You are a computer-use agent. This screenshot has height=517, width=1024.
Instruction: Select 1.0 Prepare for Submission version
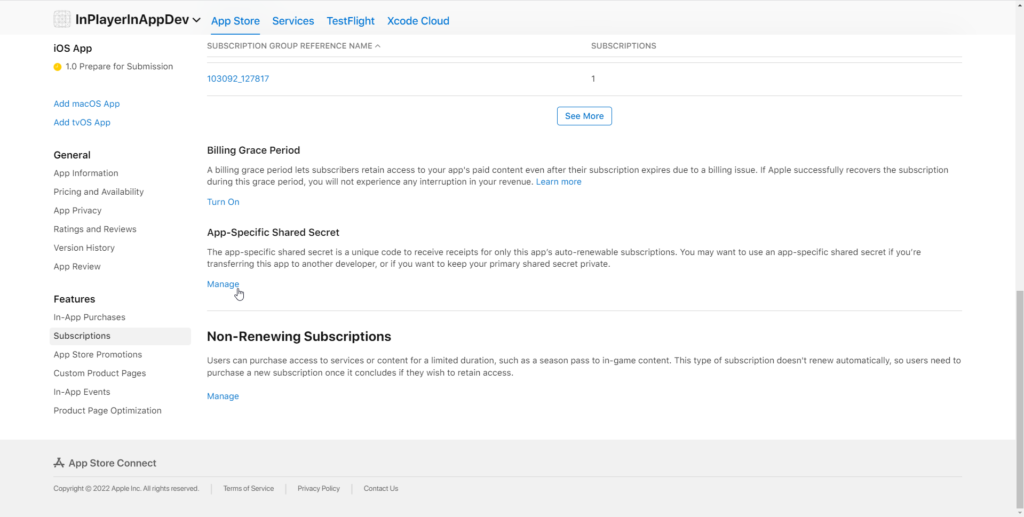click(x=114, y=67)
